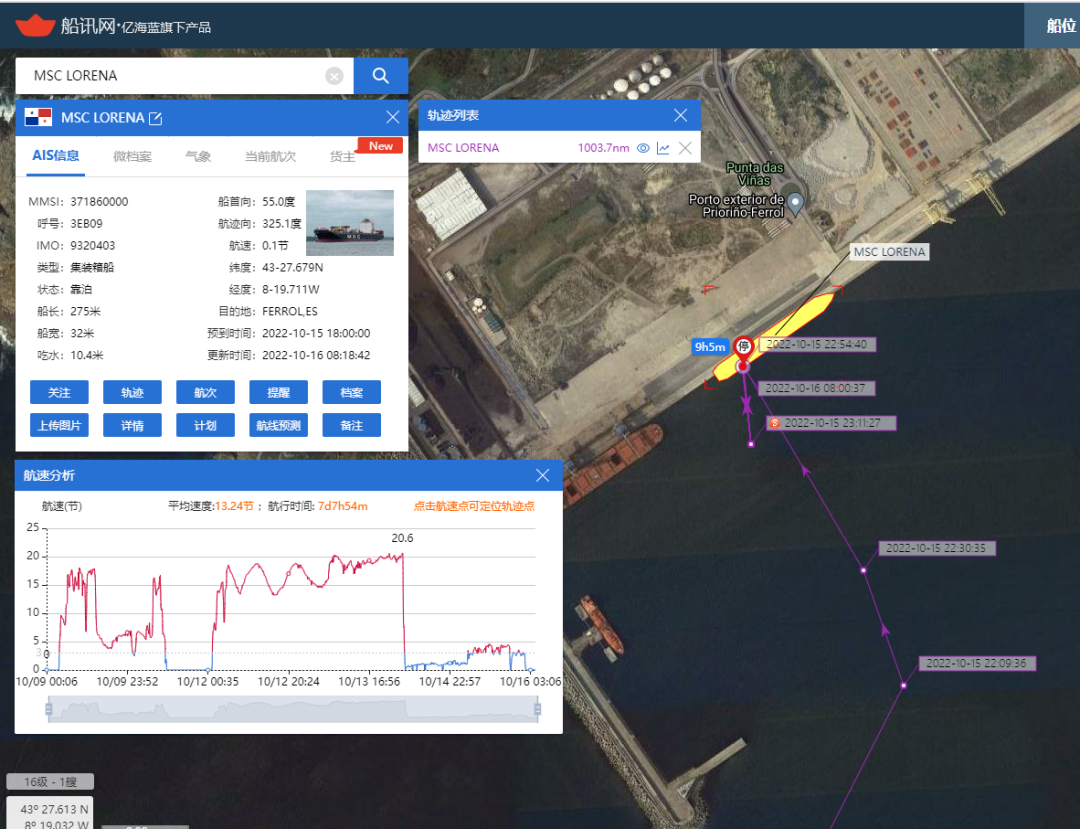
Task: Close the 航速分析 speed analysis panel
Action: 543,475
